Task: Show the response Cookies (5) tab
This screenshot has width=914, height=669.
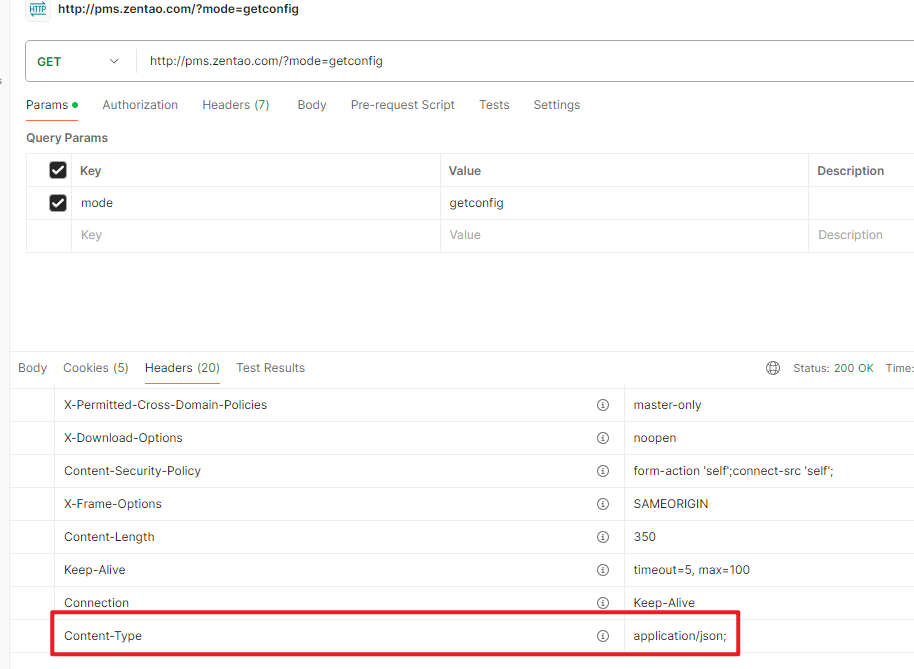Action: [95, 368]
